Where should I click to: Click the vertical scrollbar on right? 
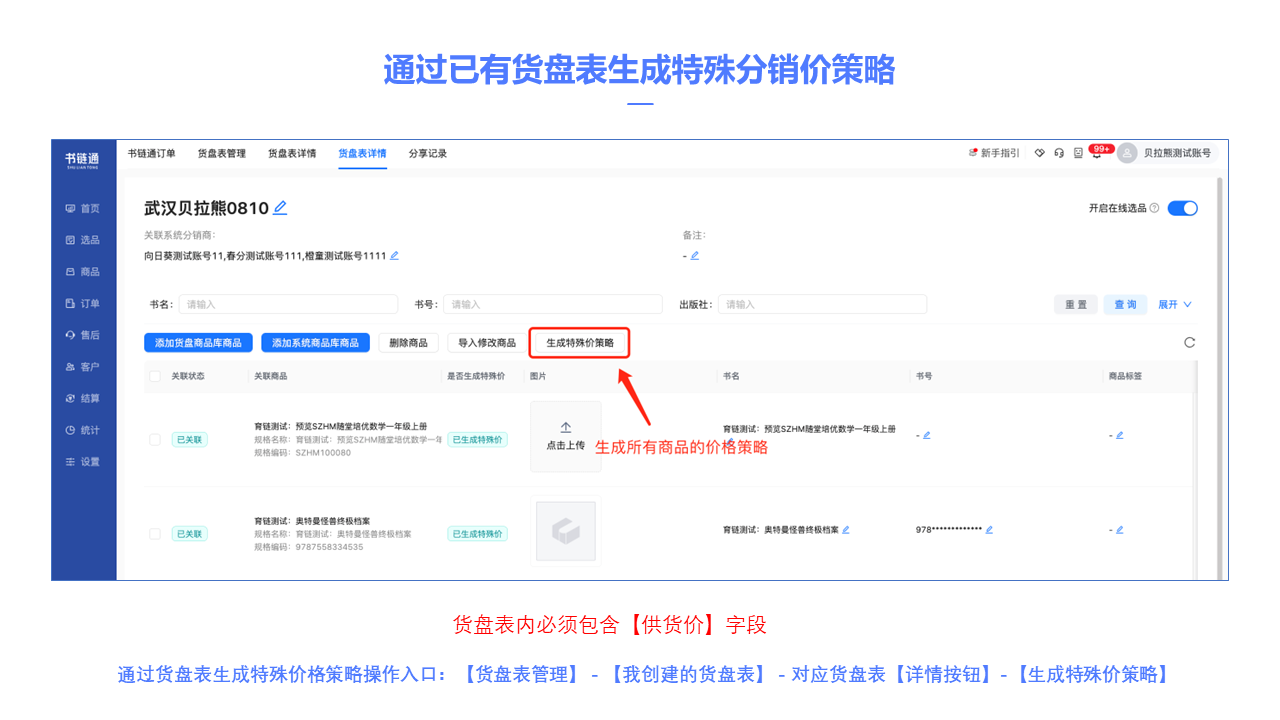tap(1219, 378)
